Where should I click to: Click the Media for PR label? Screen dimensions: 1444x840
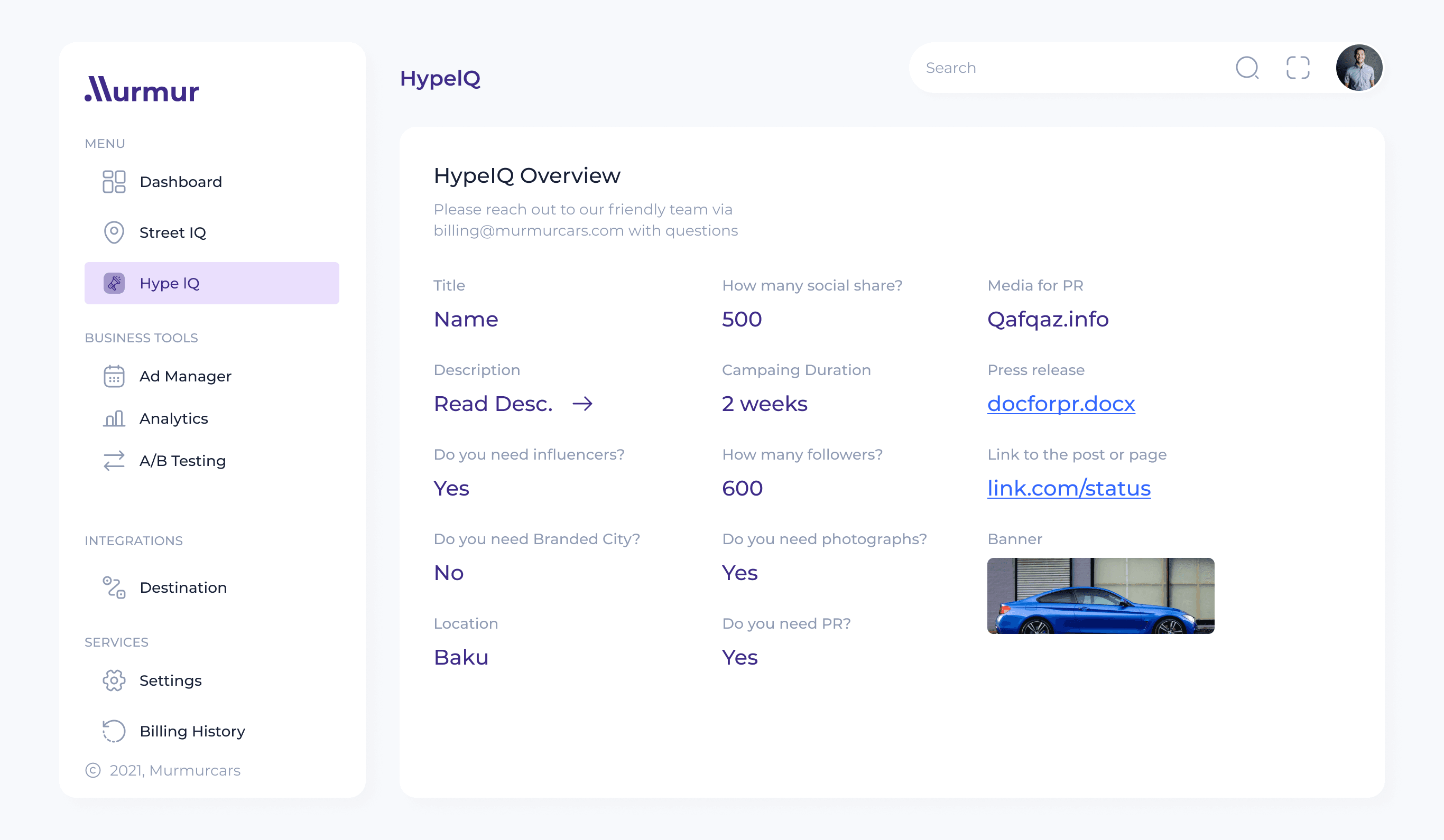pos(1035,285)
